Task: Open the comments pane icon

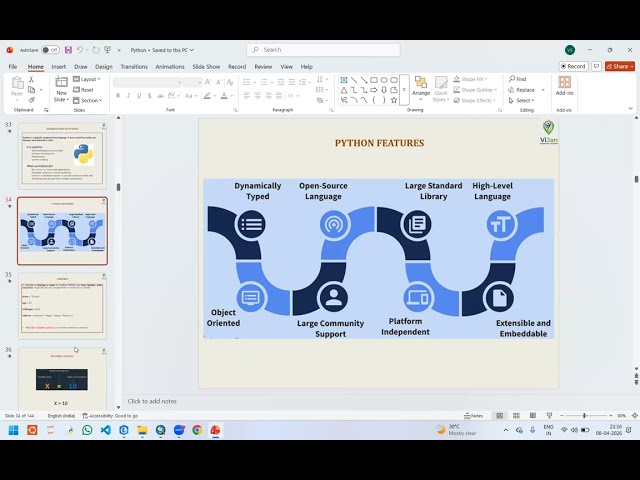Action: click(x=596, y=66)
